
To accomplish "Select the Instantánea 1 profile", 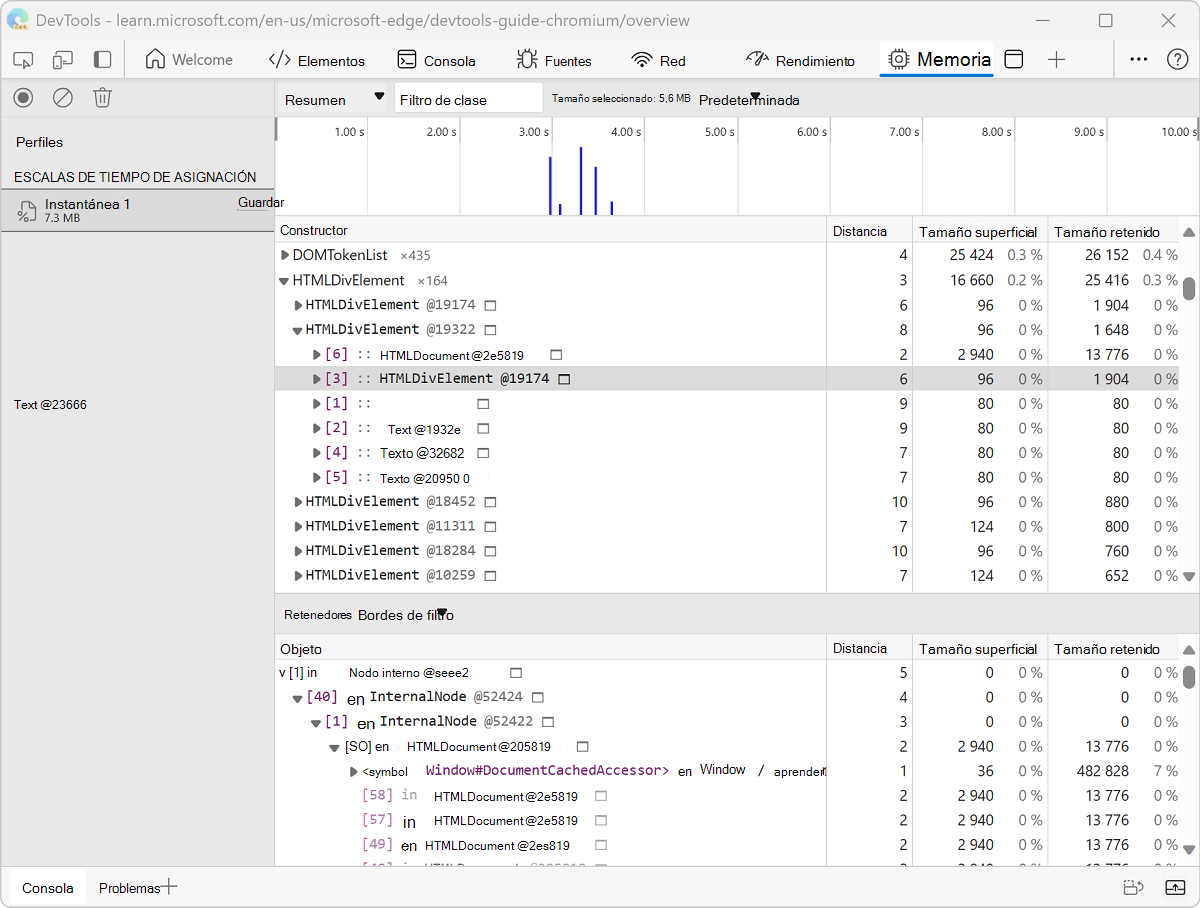I will pyautogui.click(x=88, y=205).
